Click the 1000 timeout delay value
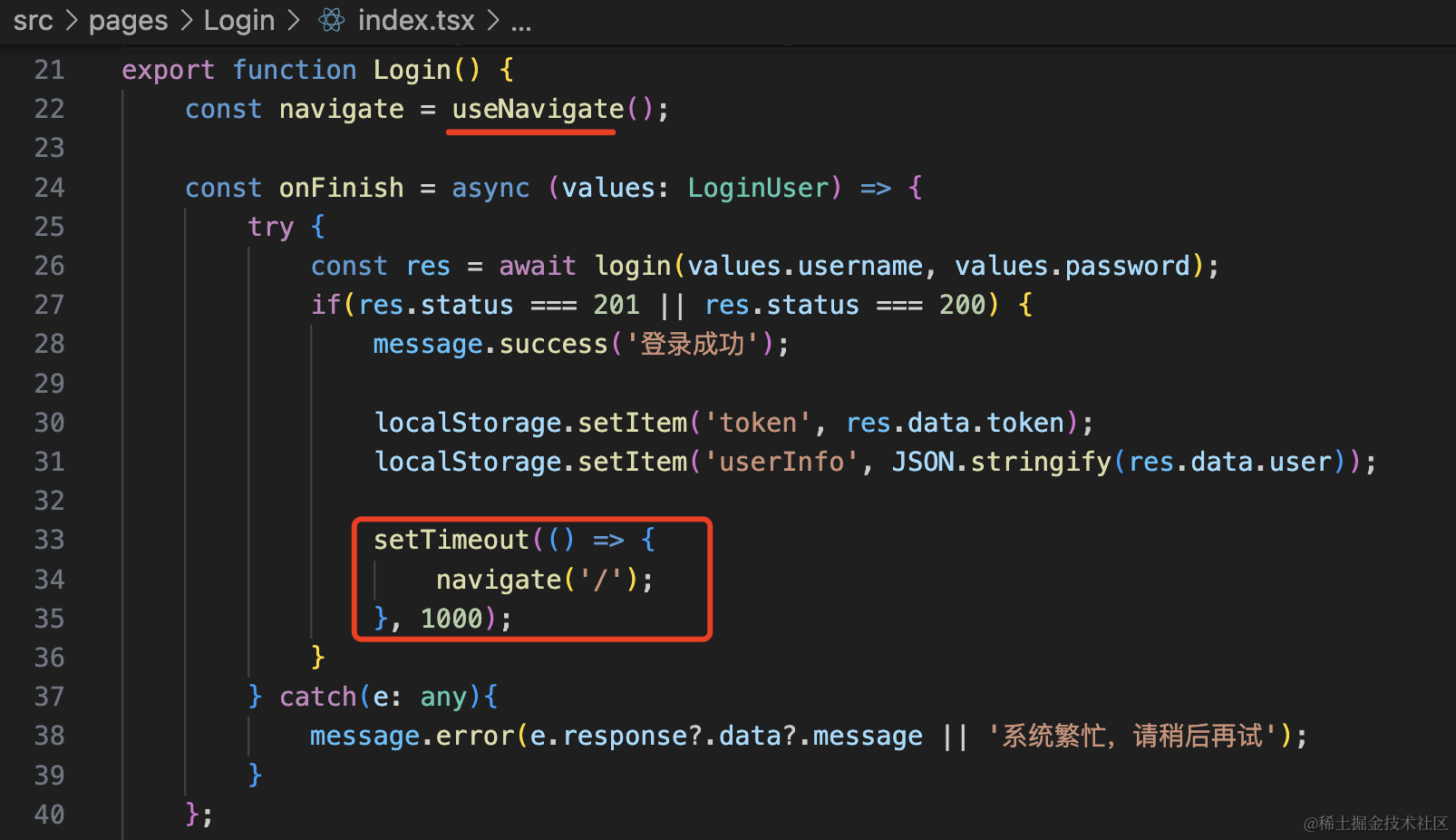1456x840 pixels. point(451,619)
